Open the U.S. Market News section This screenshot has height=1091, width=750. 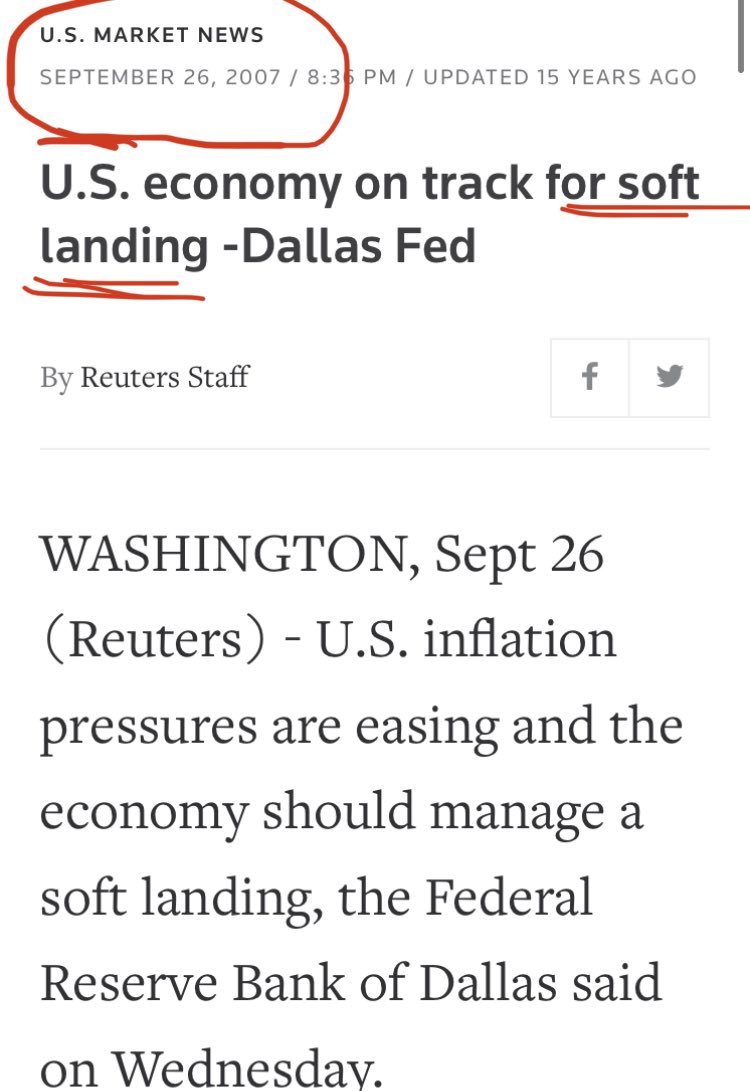pos(152,36)
